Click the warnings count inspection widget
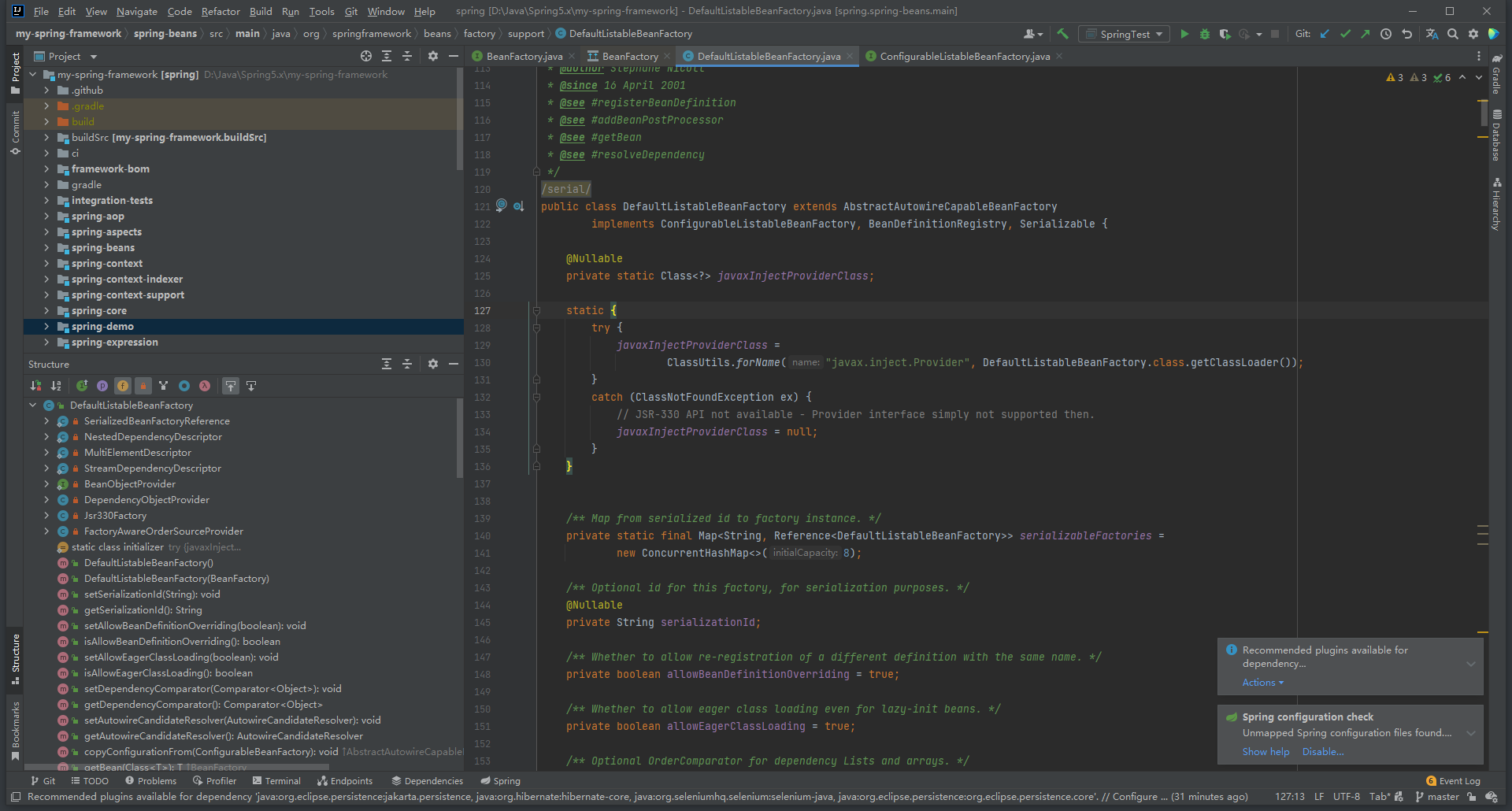The height and width of the screenshot is (811, 1512). (x=1418, y=77)
